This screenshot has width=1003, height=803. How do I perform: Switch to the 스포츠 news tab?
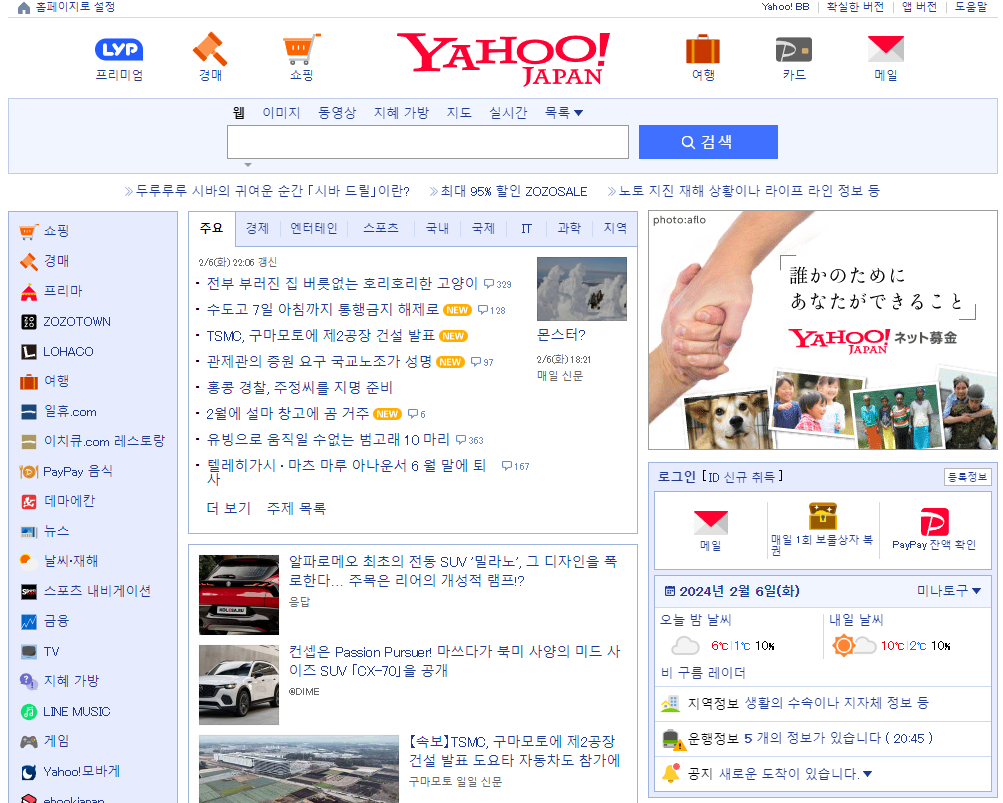point(381,228)
